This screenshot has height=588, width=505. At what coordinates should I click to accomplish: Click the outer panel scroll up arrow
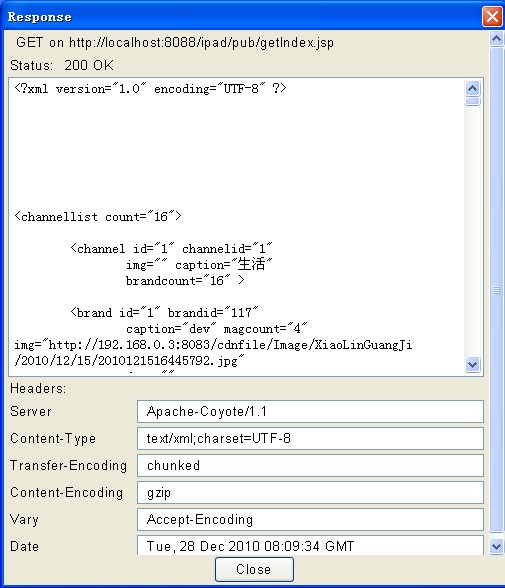(496, 39)
